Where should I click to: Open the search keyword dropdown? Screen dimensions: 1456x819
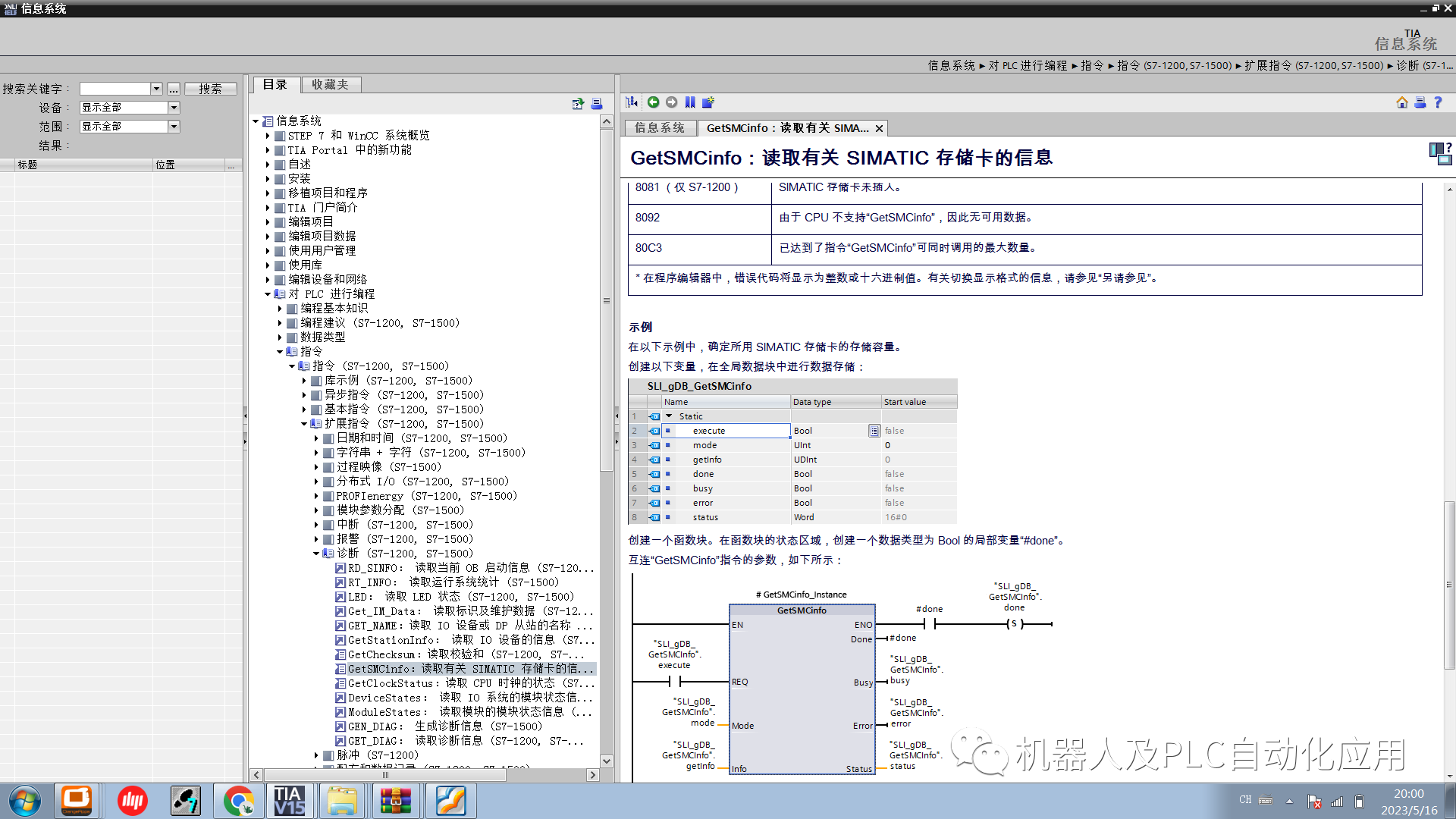(156, 89)
